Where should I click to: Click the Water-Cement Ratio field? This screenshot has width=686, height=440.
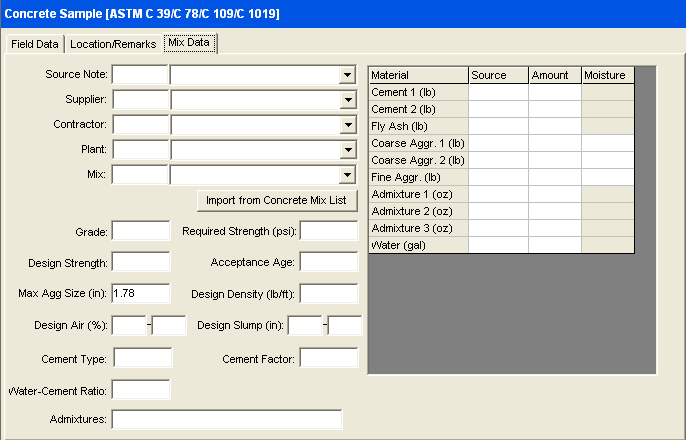click(x=141, y=389)
